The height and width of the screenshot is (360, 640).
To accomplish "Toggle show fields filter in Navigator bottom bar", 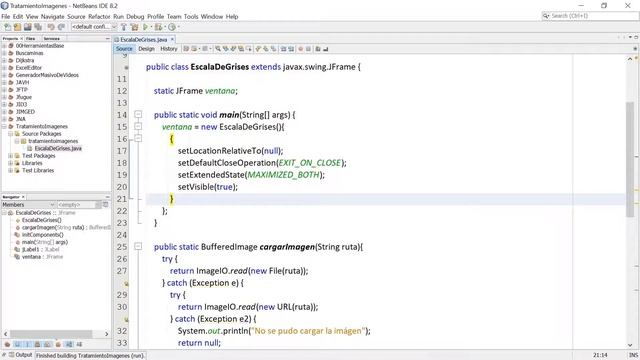I will tap(18, 344).
